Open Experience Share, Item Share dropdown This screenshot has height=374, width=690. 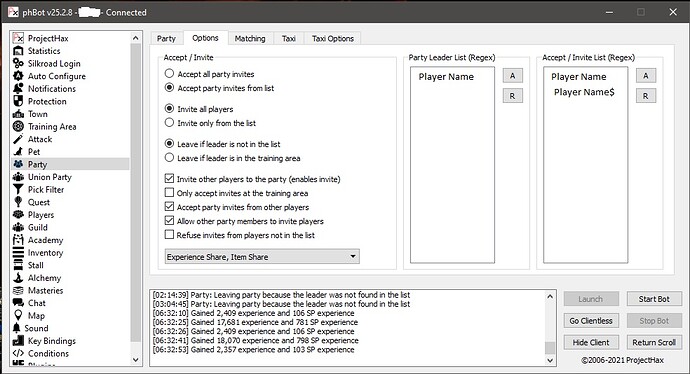click(x=262, y=257)
